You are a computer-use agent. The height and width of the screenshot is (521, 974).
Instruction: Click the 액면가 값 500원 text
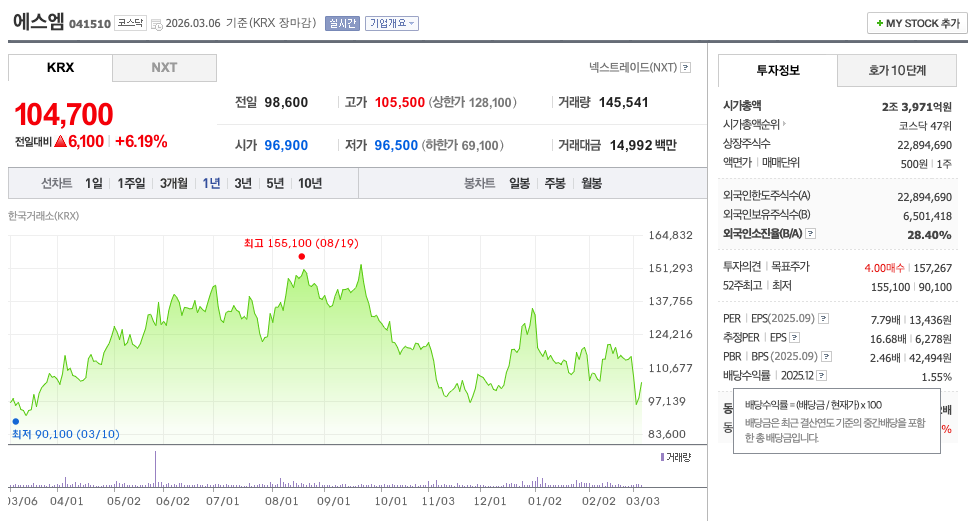(914, 164)
